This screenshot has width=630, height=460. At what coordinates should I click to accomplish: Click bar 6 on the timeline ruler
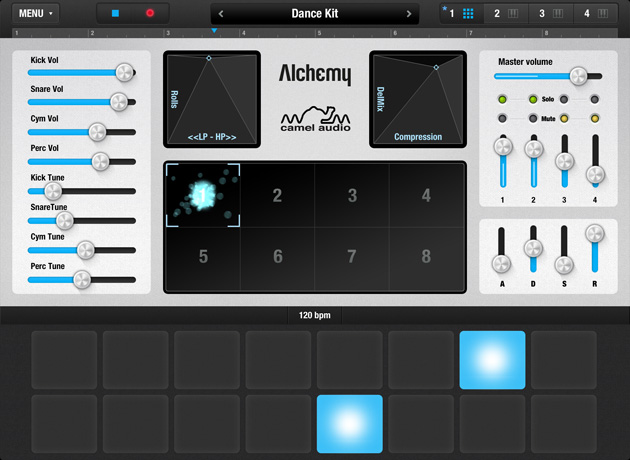pos(395,33)
